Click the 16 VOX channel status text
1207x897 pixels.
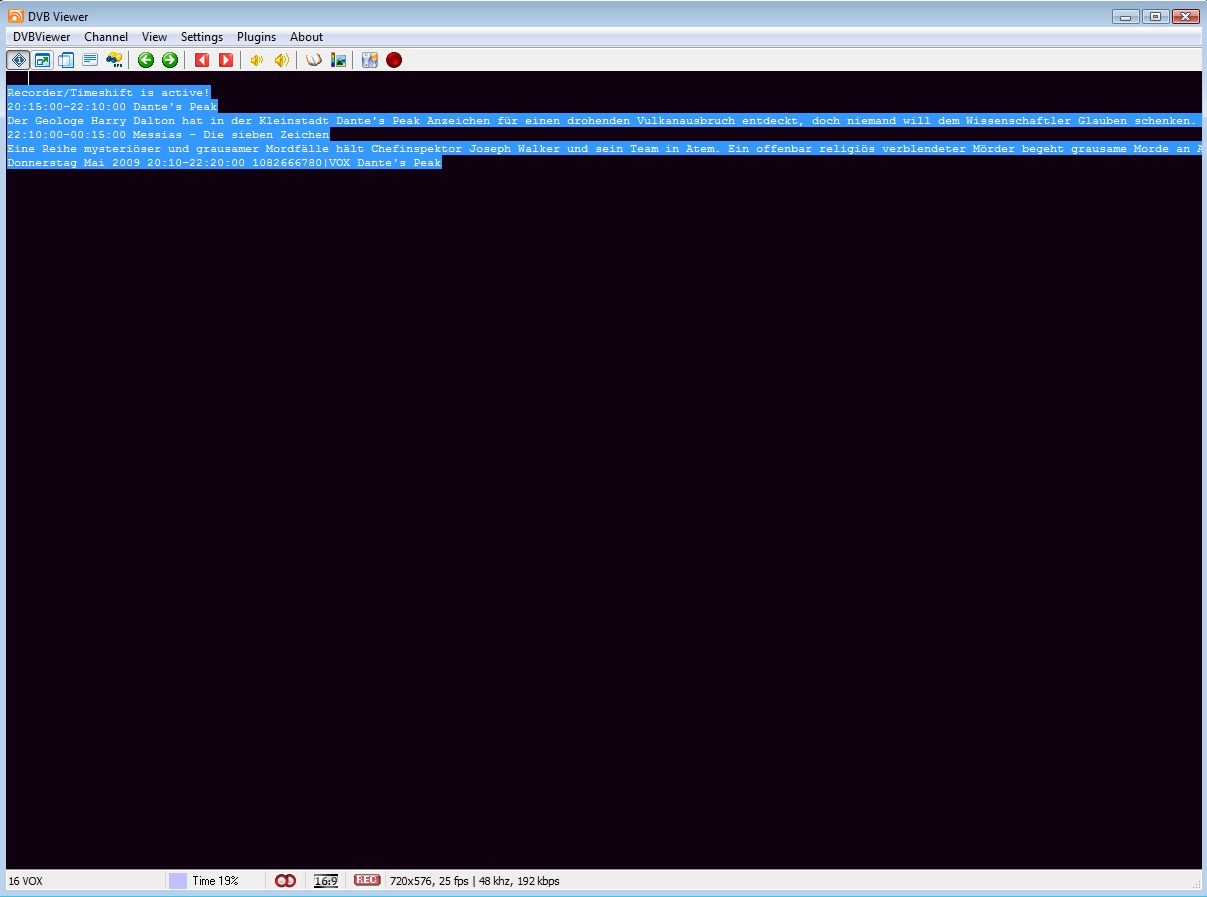click(26, 881)
